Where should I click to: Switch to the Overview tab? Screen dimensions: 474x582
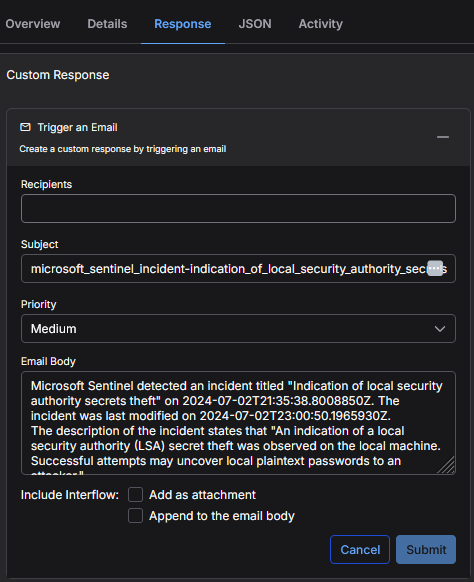(x=33, y=24)
